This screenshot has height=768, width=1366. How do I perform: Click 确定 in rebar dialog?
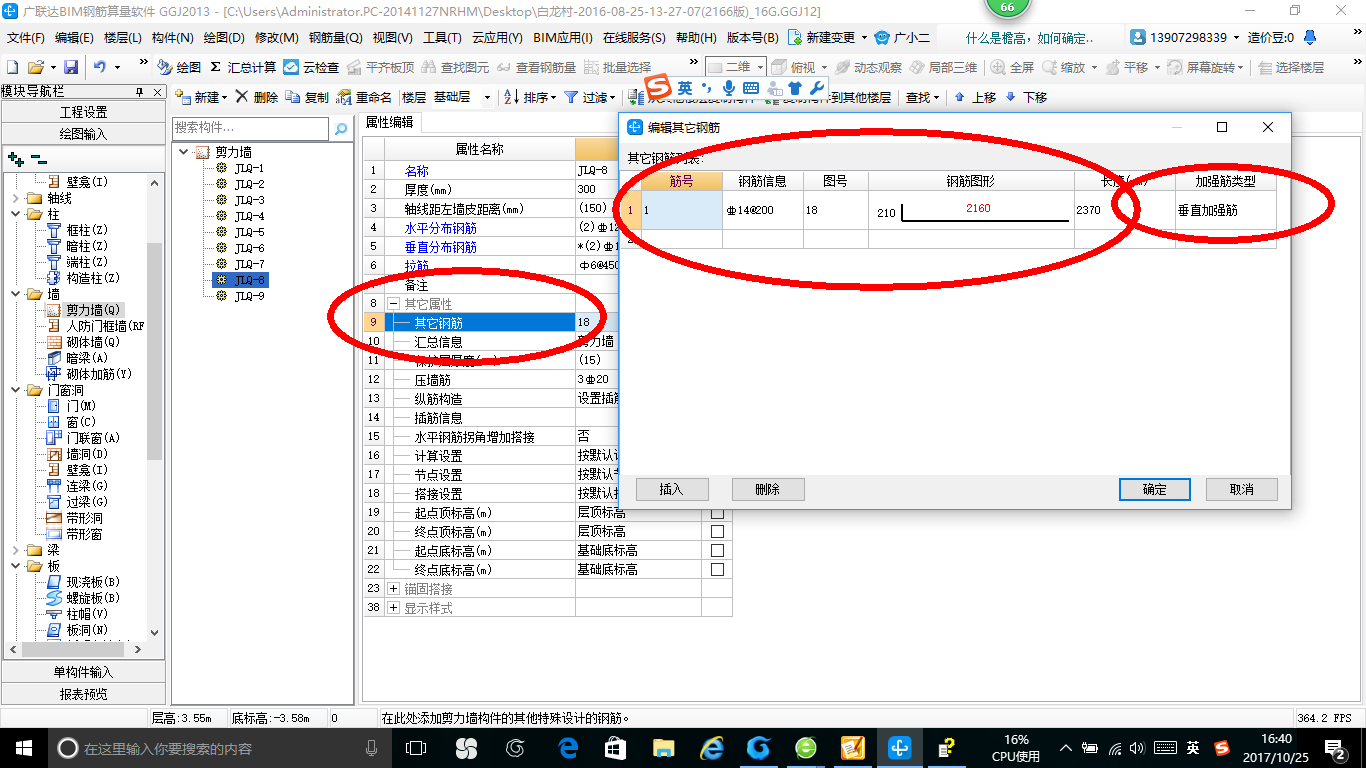click(1155, 489)
